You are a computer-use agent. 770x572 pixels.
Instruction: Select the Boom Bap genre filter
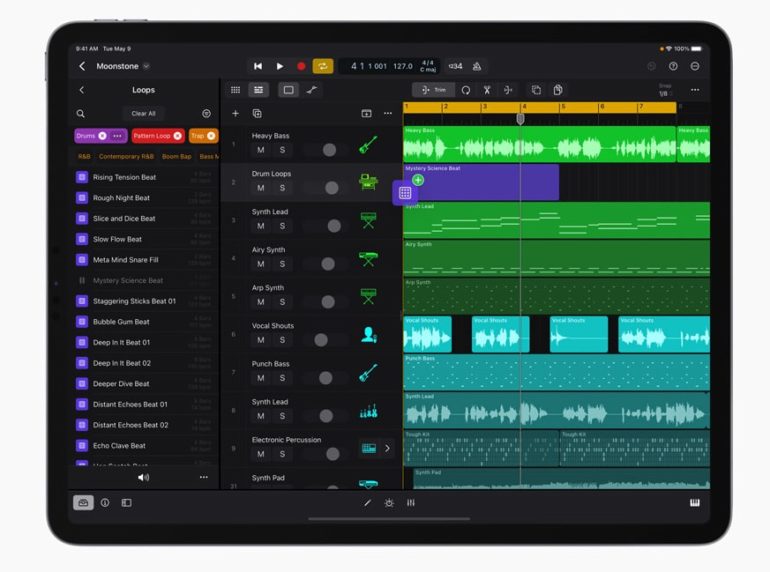pos(176,157)
